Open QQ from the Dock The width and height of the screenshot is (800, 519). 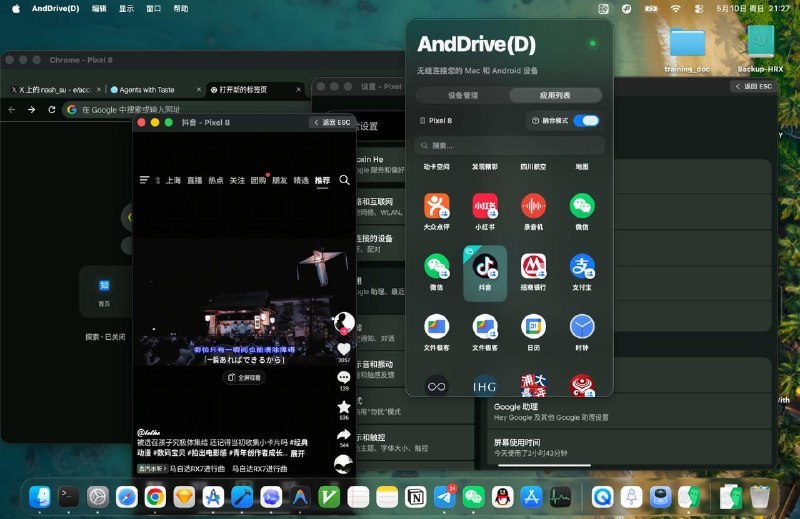[x=502, y=497]
